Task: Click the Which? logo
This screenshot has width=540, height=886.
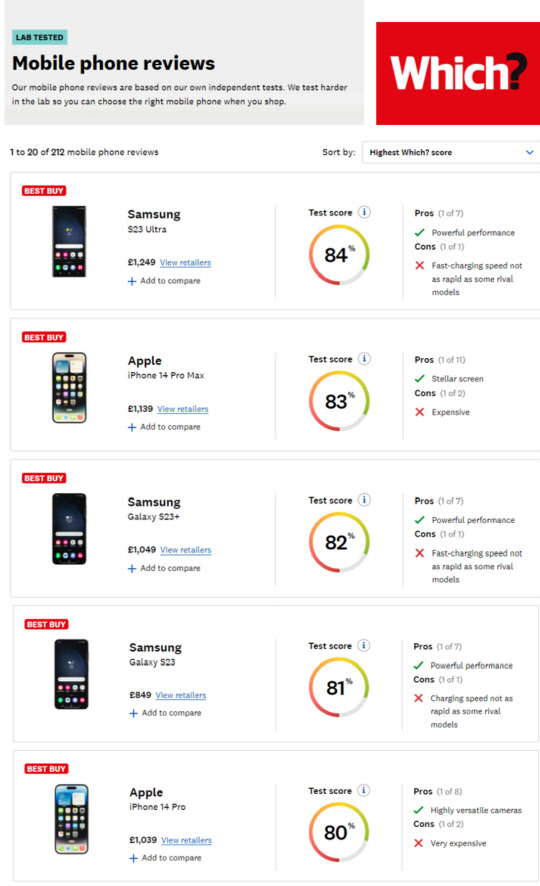Action: 458,73
